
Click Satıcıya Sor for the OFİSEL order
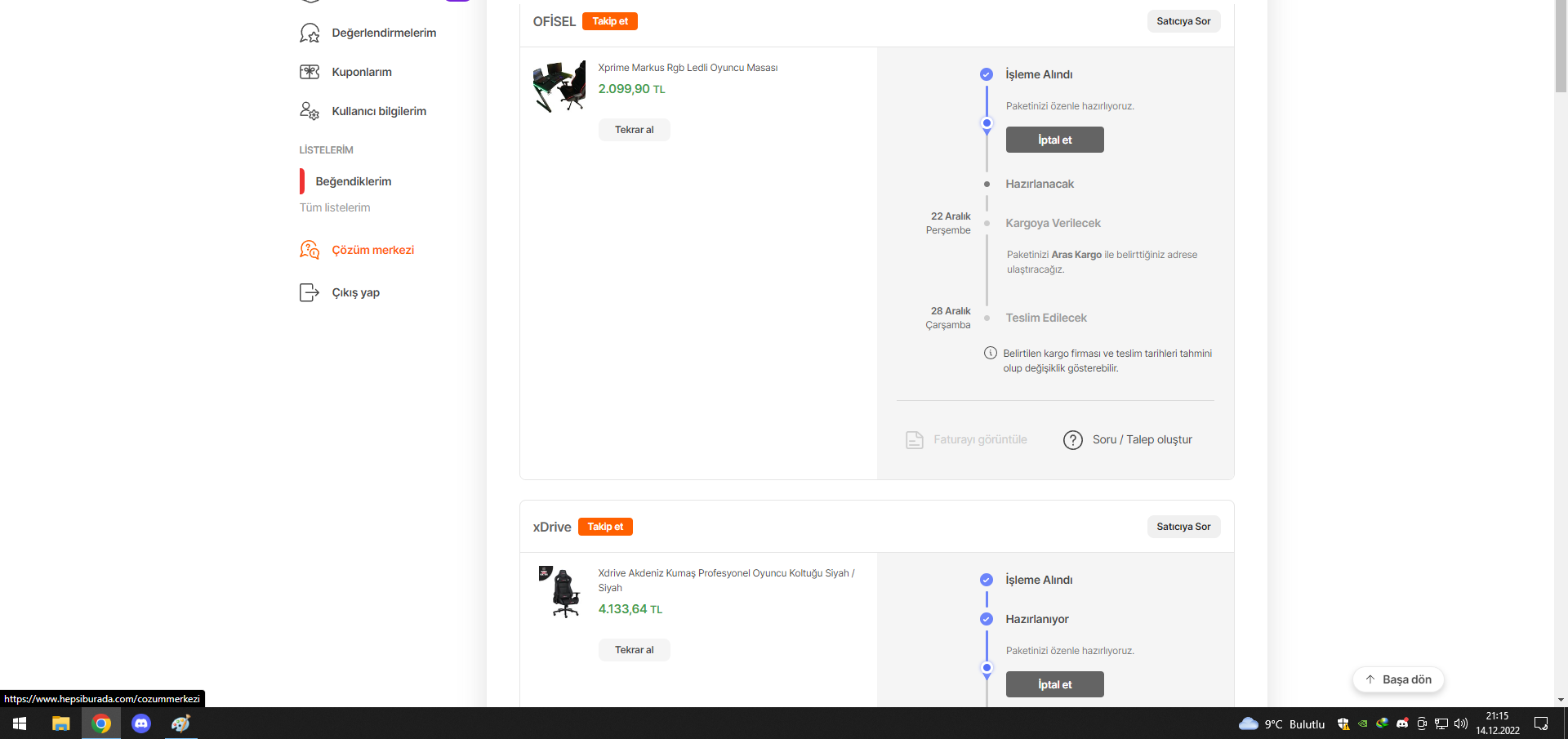coord(1183,21)
